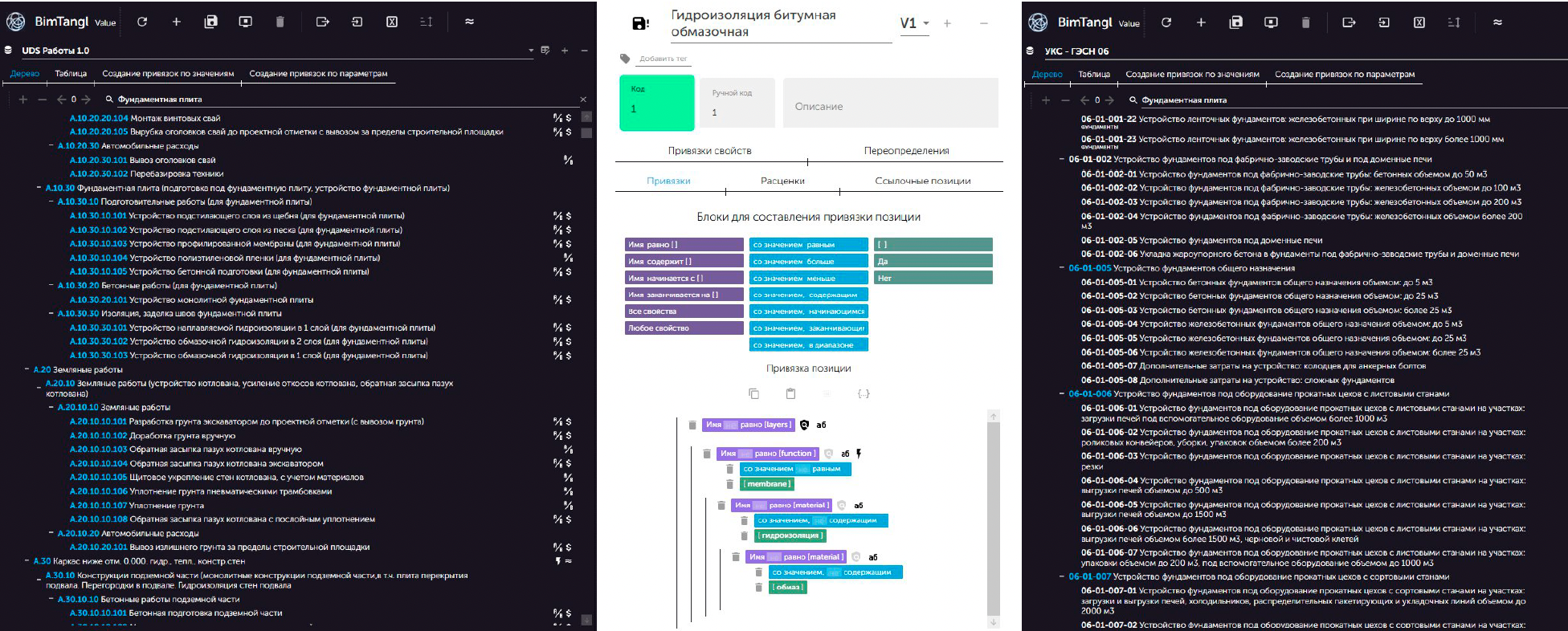This screenshot has width=1568, height=631.
Task: Collapse A.20 Земляные работы node
Action: click(27, 369)
